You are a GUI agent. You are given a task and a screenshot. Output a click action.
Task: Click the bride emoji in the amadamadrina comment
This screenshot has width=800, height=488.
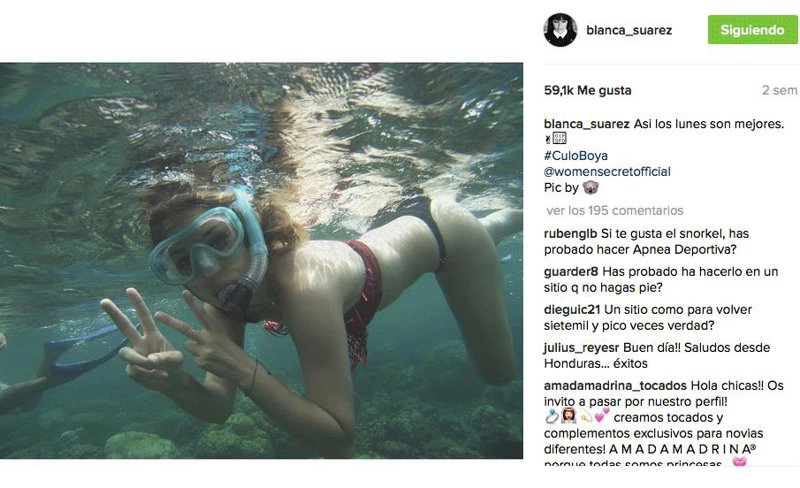point(568,417)
